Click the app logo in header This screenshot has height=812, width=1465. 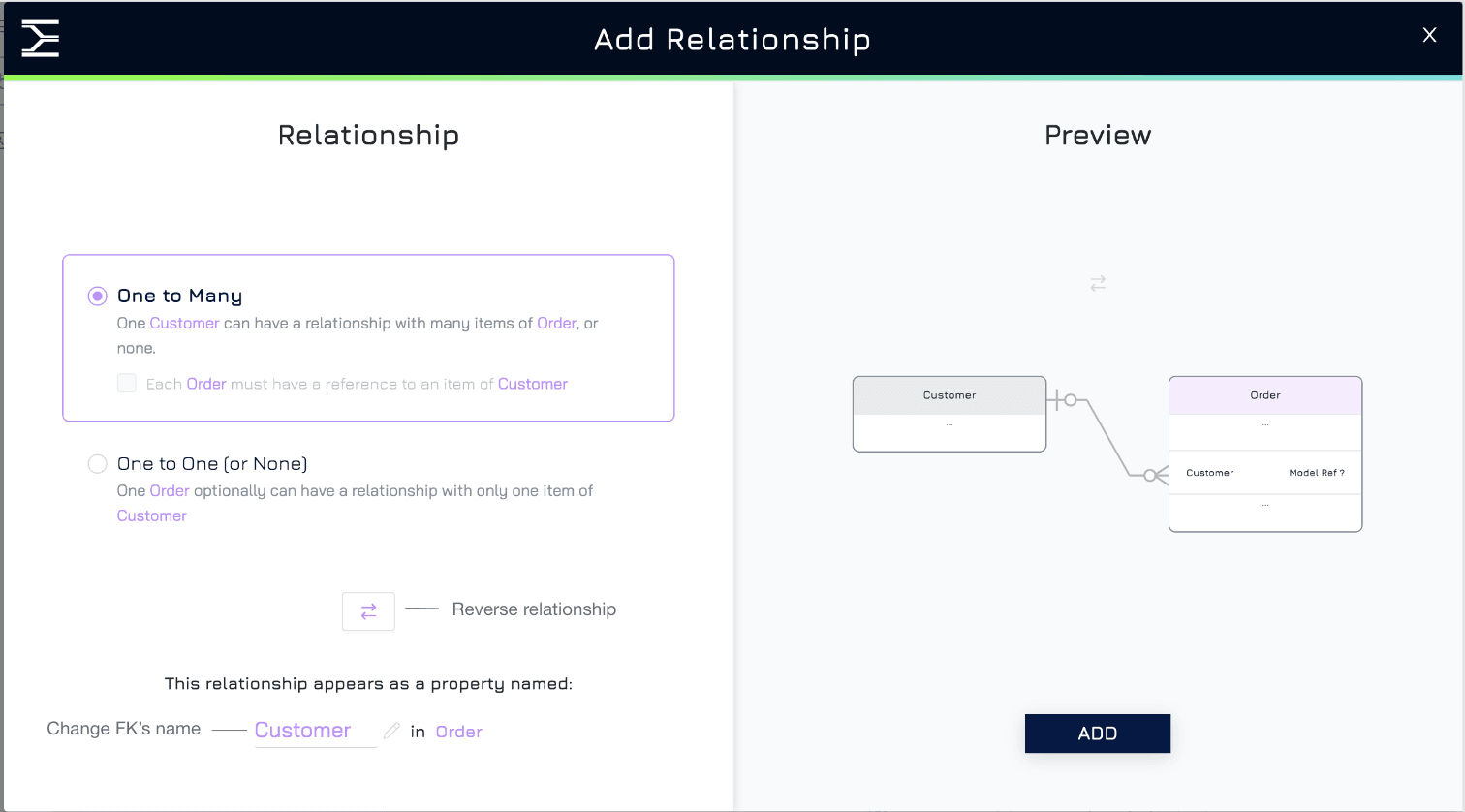tap(41, 39)
